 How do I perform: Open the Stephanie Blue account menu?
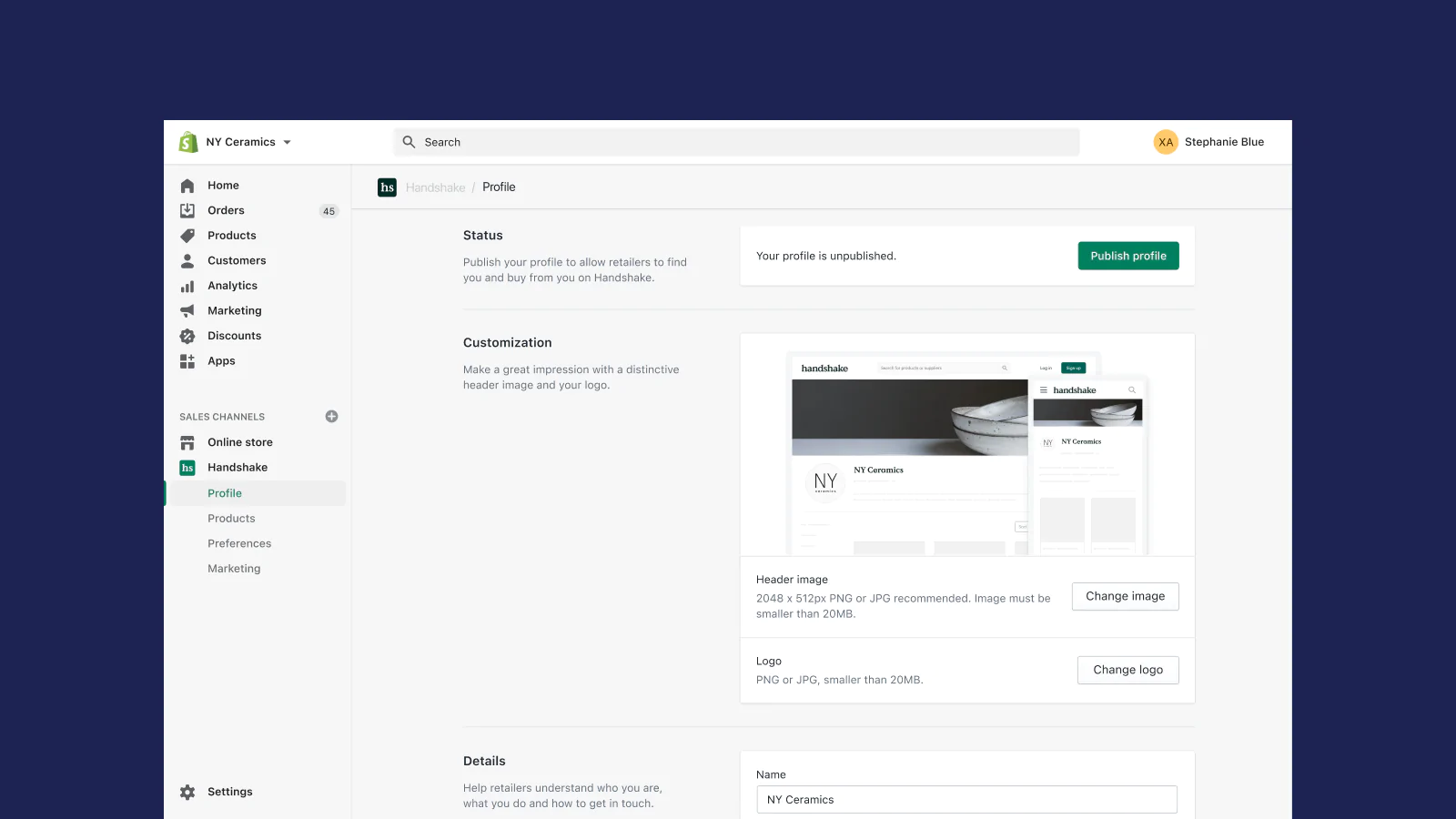pos(1210,141)
